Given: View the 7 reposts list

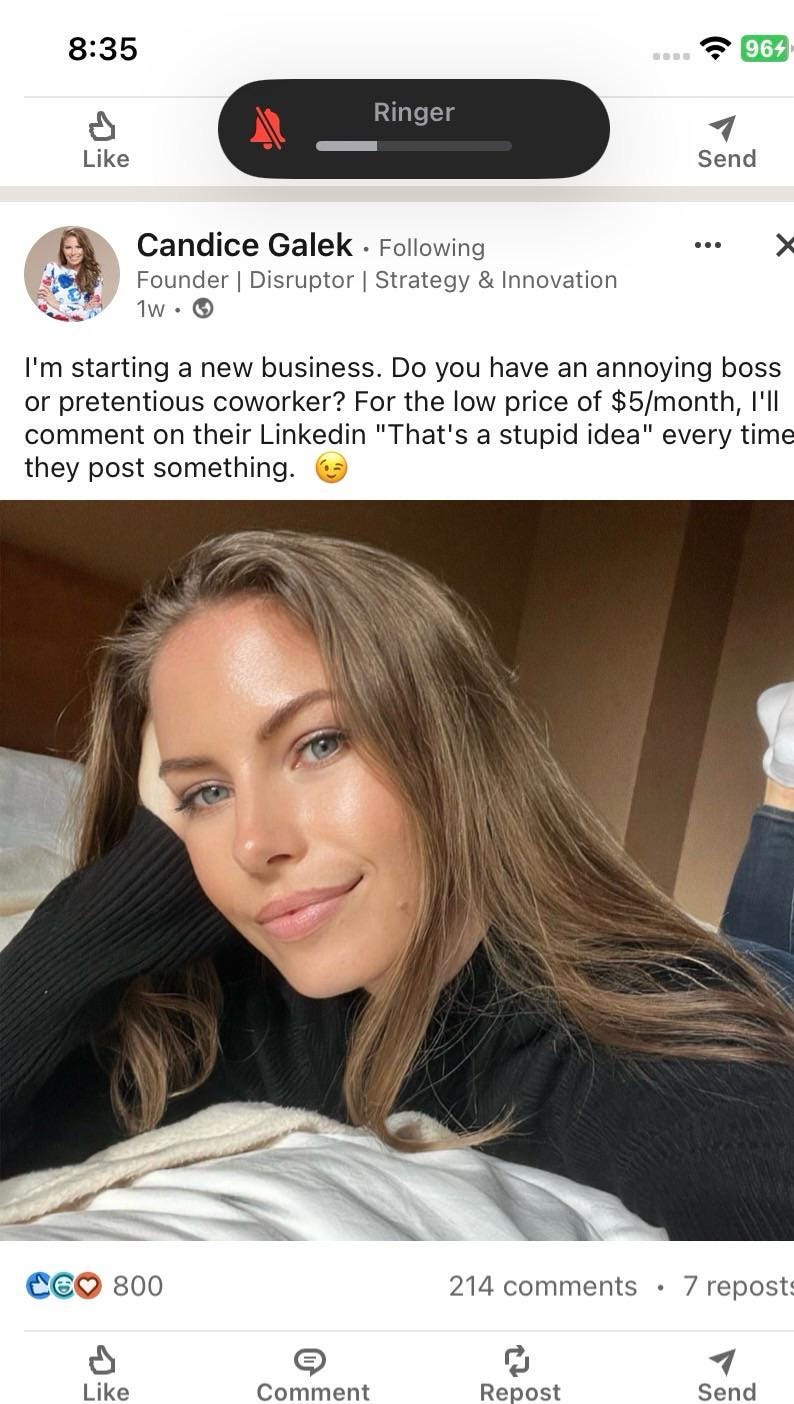Looking at the screenshot, I should tap(738, 1286).
